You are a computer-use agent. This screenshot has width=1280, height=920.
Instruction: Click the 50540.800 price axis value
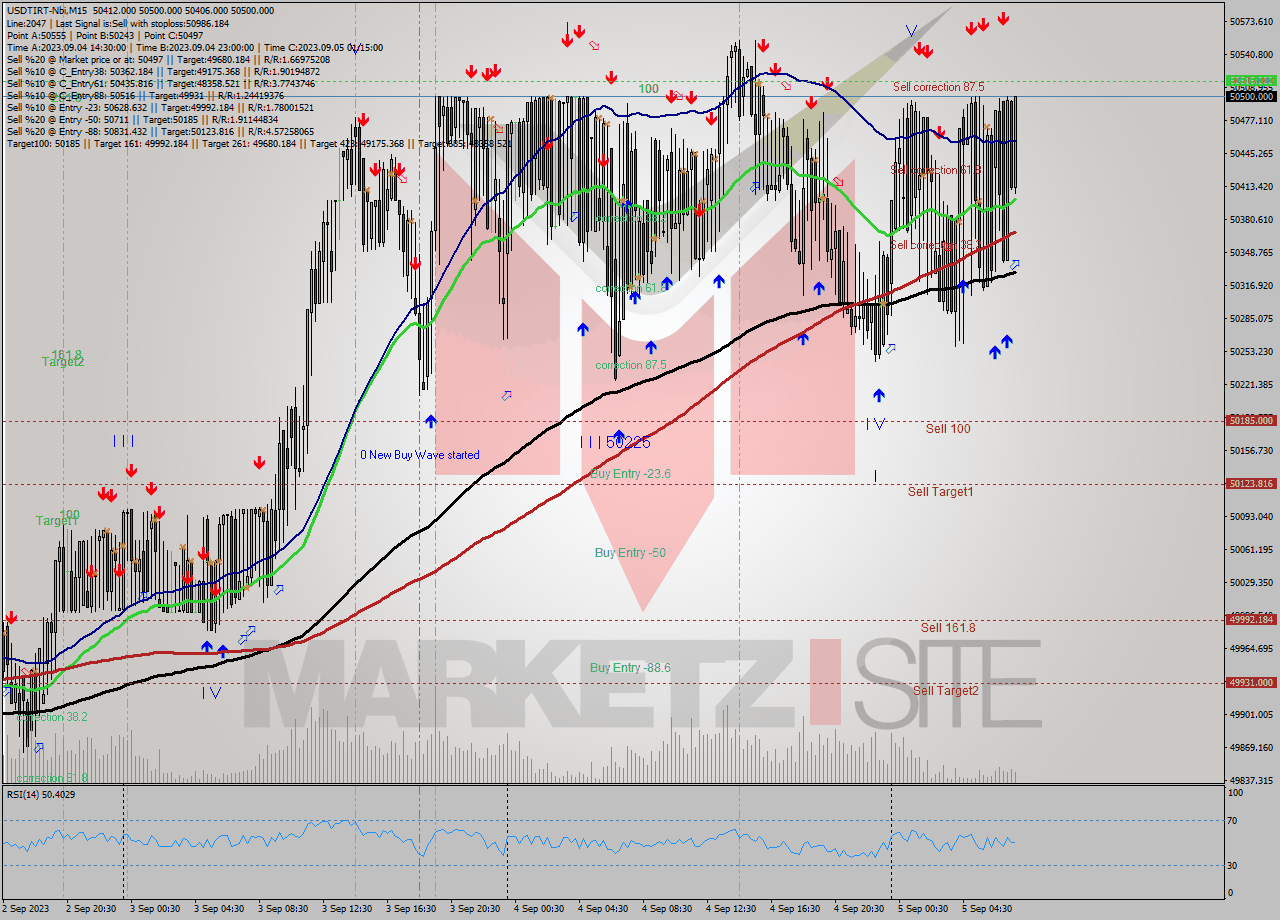(1251, 54)
